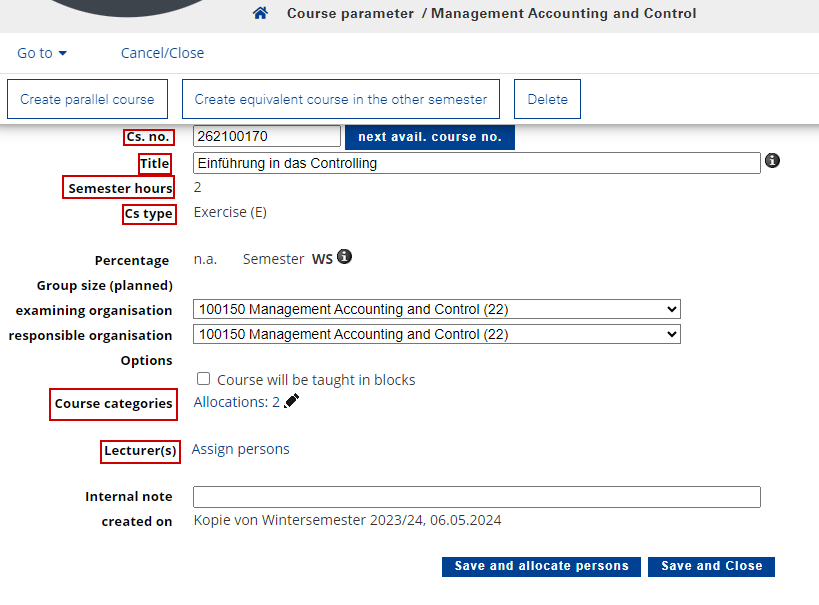Click Save and Close button
This screenshot has width=819, height=605.
point(711,566)
